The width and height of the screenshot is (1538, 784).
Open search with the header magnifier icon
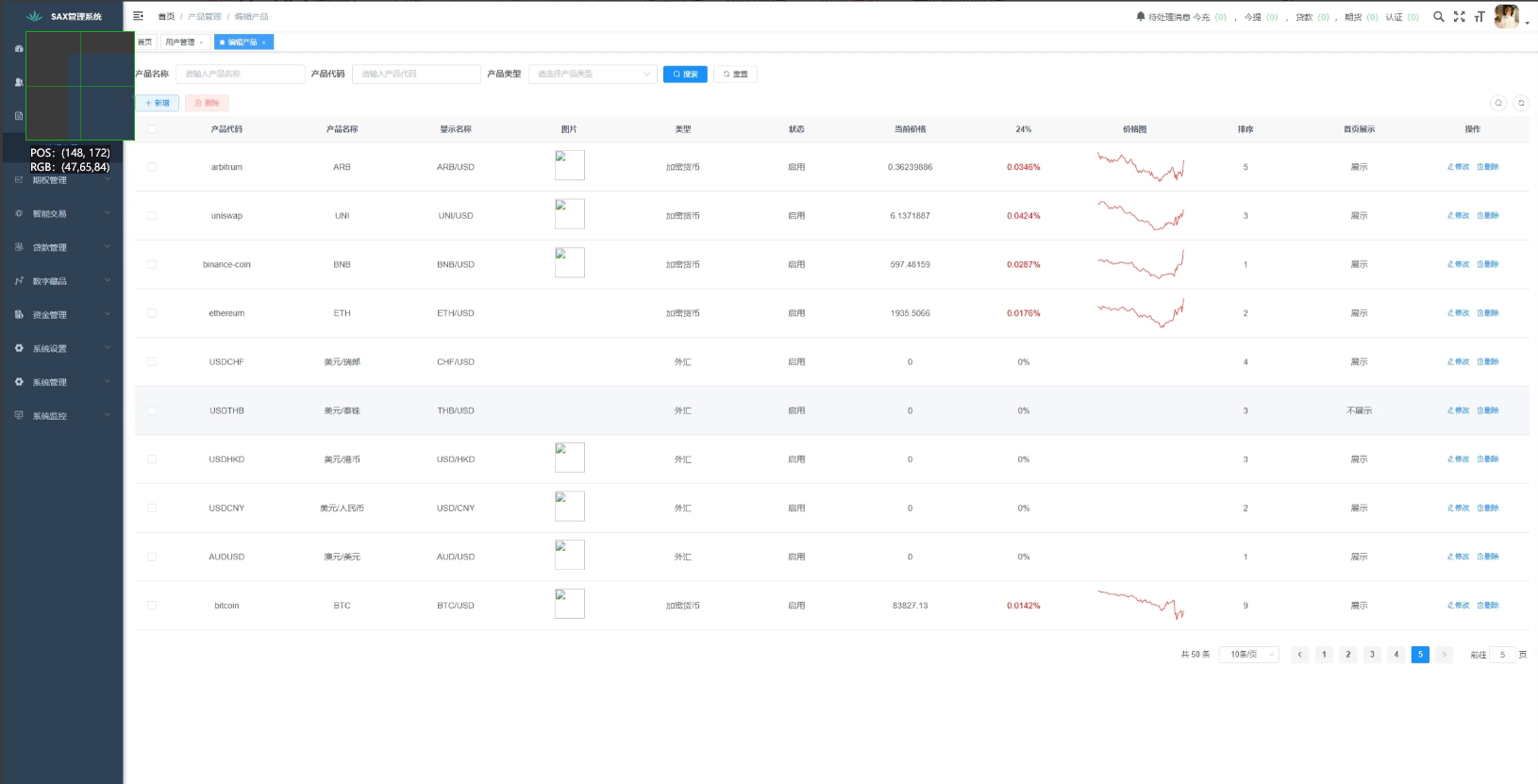click(x=1438, y=16)
